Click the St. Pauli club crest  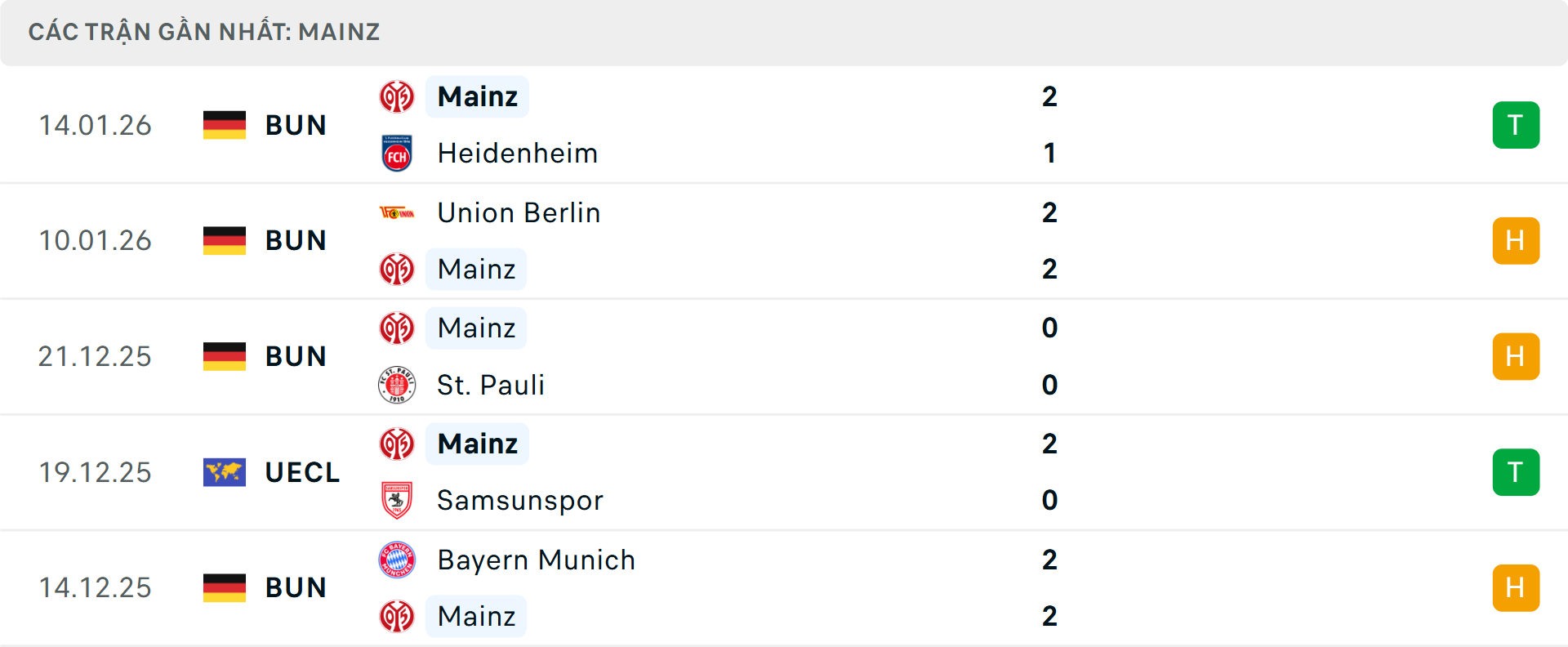tap(397, 385)
